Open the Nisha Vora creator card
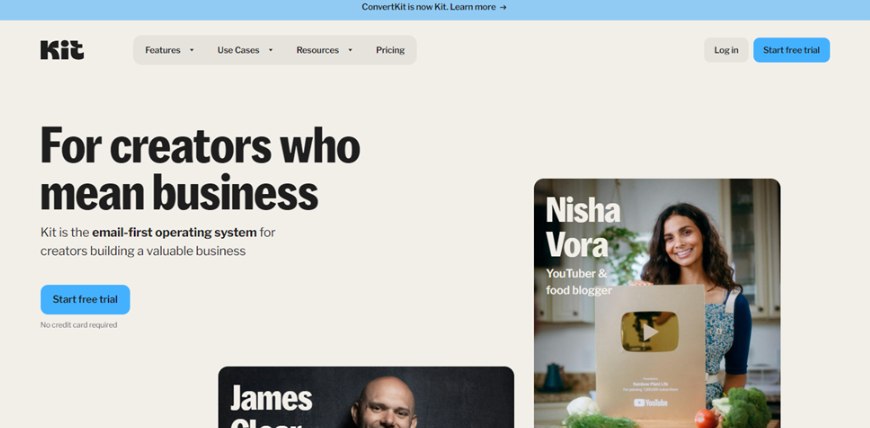 (x=657, y=303)
